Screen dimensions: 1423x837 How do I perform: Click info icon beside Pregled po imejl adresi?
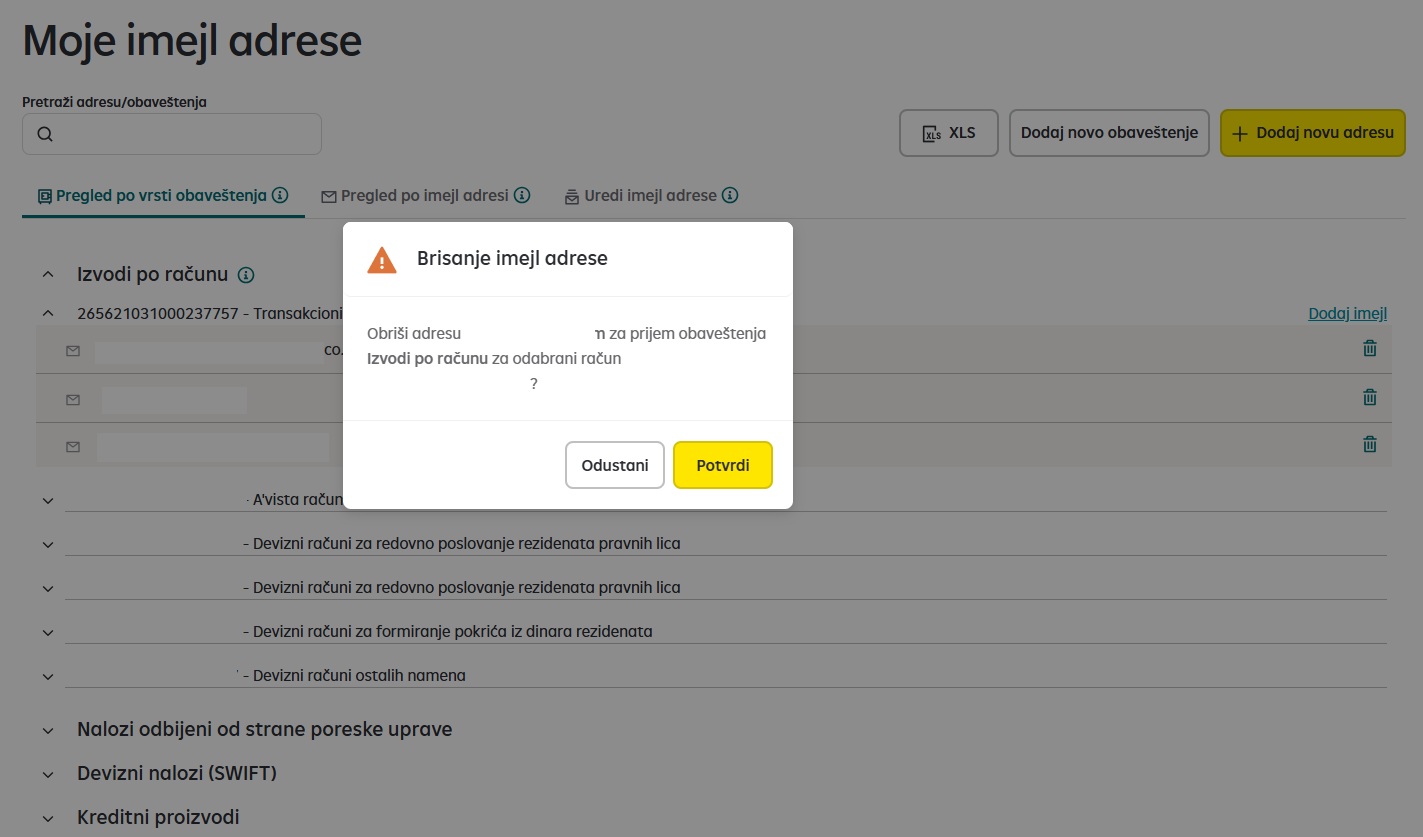pos(522,195)
